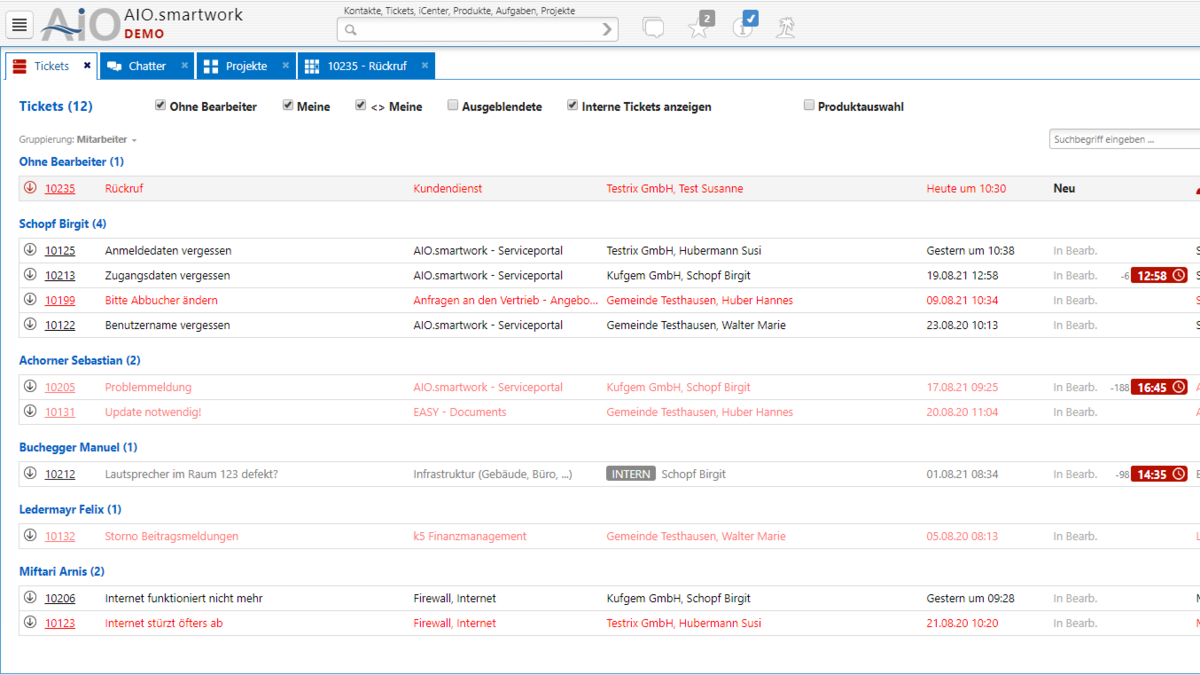Close the Chatter tab
The image size is (1200, 675).
[x=184, y=66]
